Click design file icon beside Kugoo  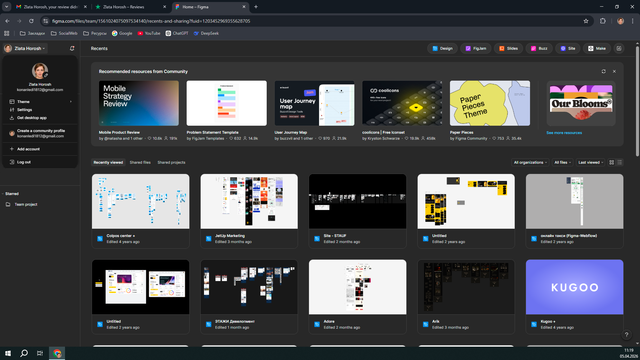534,324
